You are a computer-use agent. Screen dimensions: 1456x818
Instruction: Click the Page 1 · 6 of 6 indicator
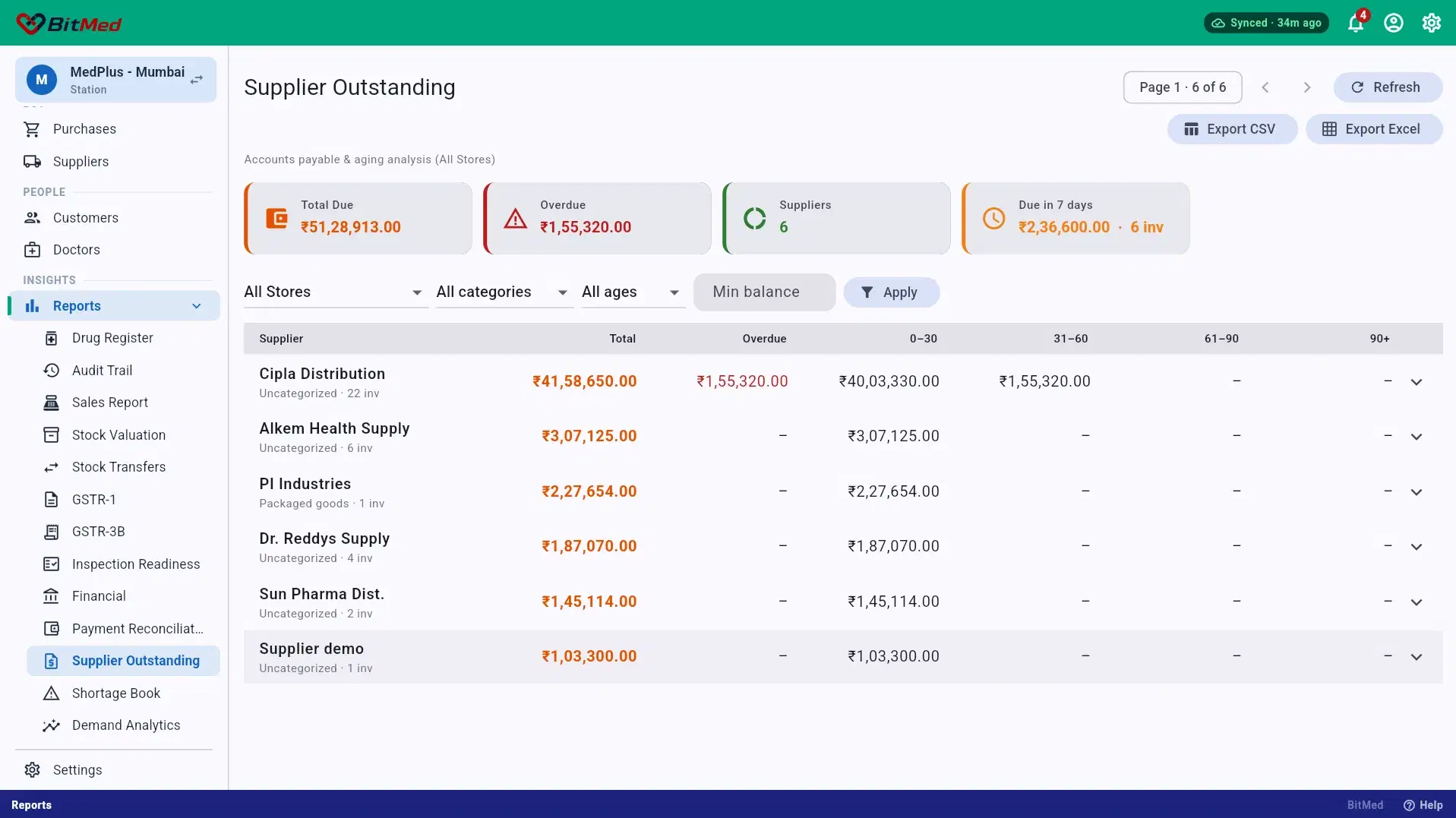click(1183, 87)
